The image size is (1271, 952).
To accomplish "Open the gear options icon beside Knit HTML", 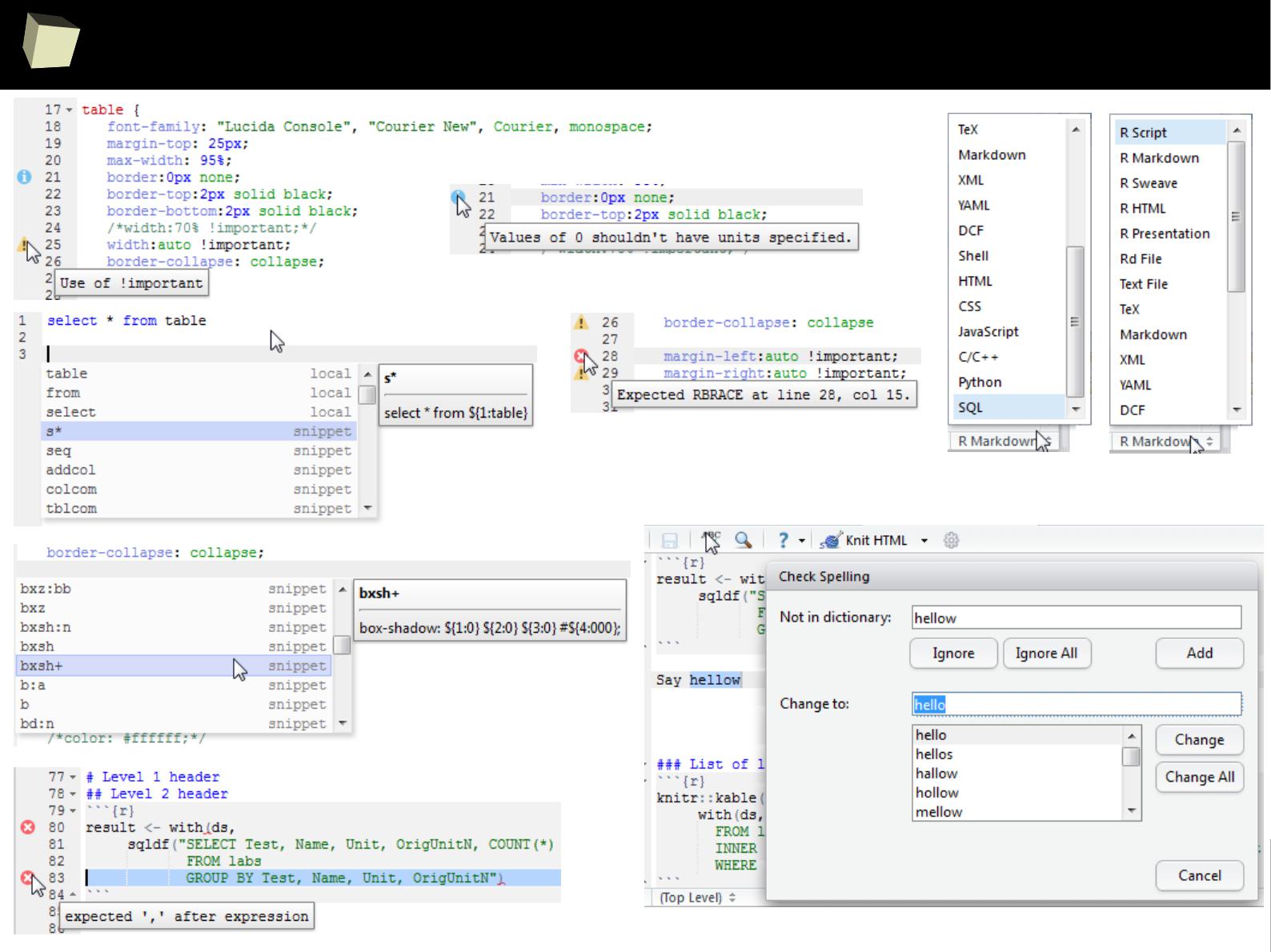I will pyautogui.click(x=951, y=540).
